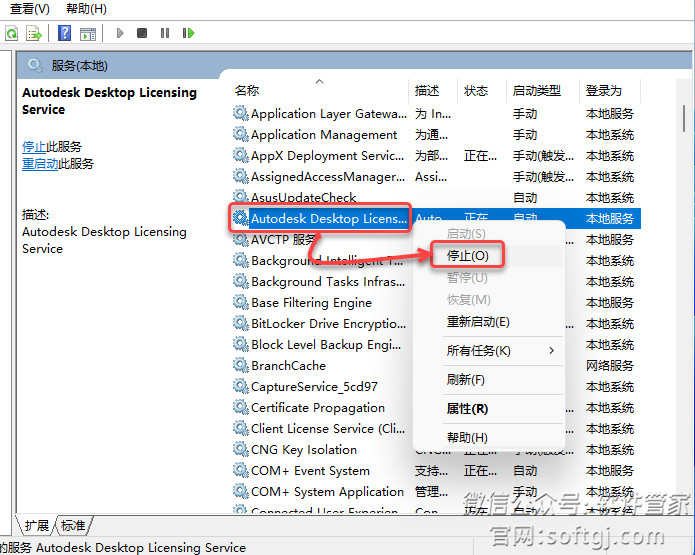Click the Export List toolbar icon
Screen dimensions: 695x555
click(34, 33)
